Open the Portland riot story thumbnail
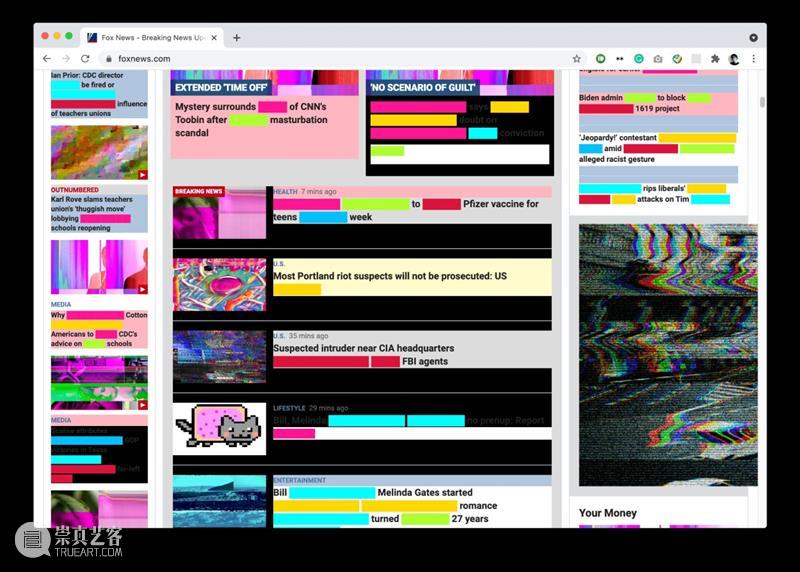This screenshot has width=800, height=572. pos(219,284)
